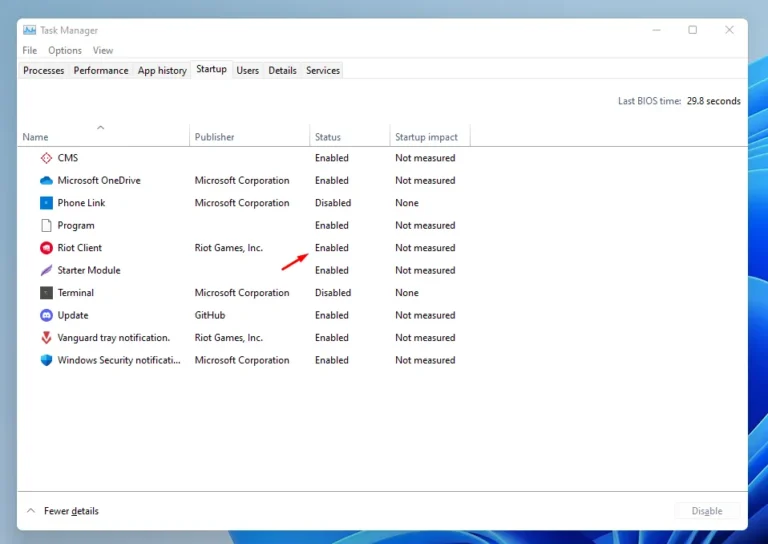Click the Windows Security shield icon

[46, 360]
